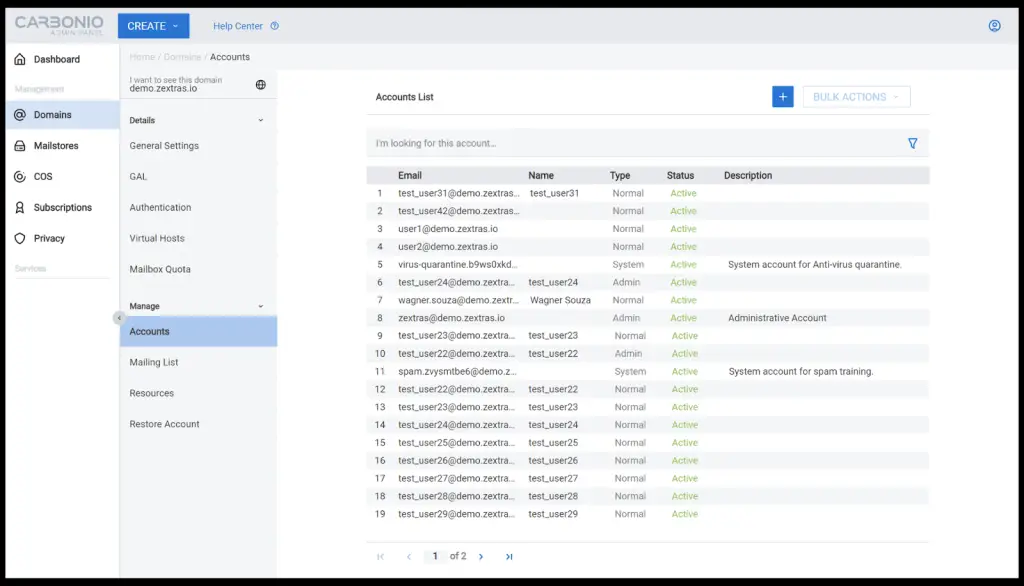Go to previous page of accounts

tap(409, 557)
